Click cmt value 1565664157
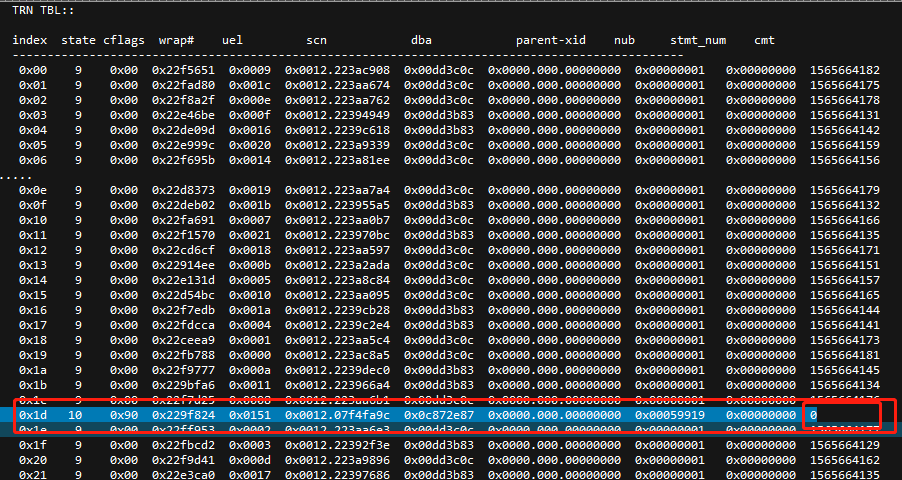The width and height of the screenshot is (902, 480). pyautogui.click(x=845, y=280)
